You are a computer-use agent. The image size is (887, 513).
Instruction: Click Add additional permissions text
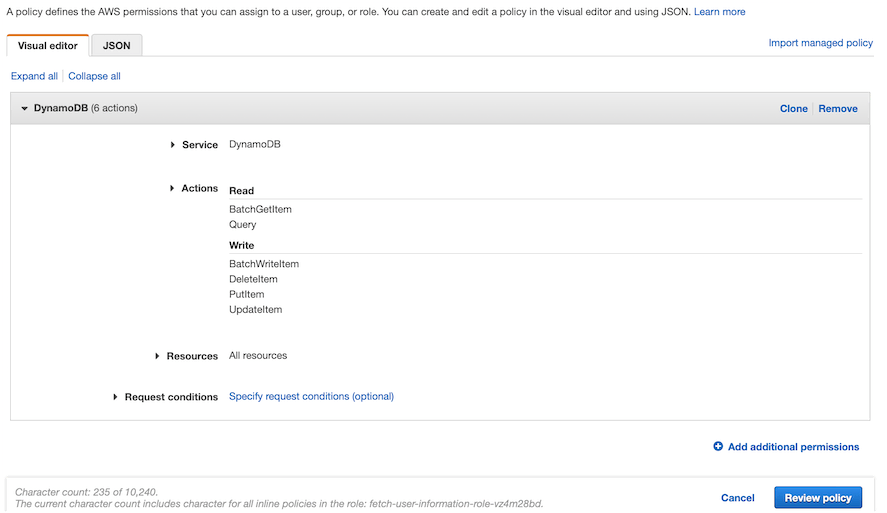(793, 447)
